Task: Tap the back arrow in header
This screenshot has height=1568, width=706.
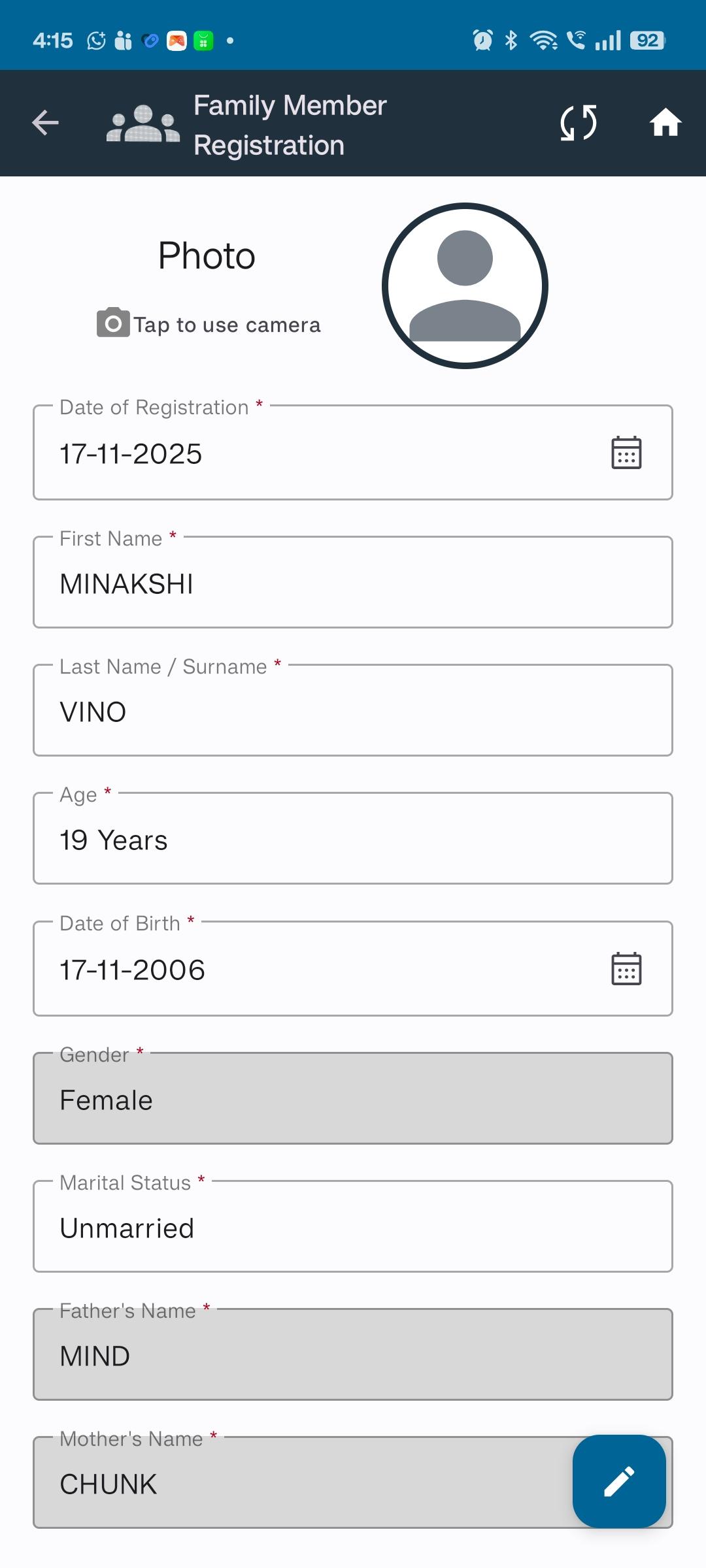Action: (x=45, y=123)
